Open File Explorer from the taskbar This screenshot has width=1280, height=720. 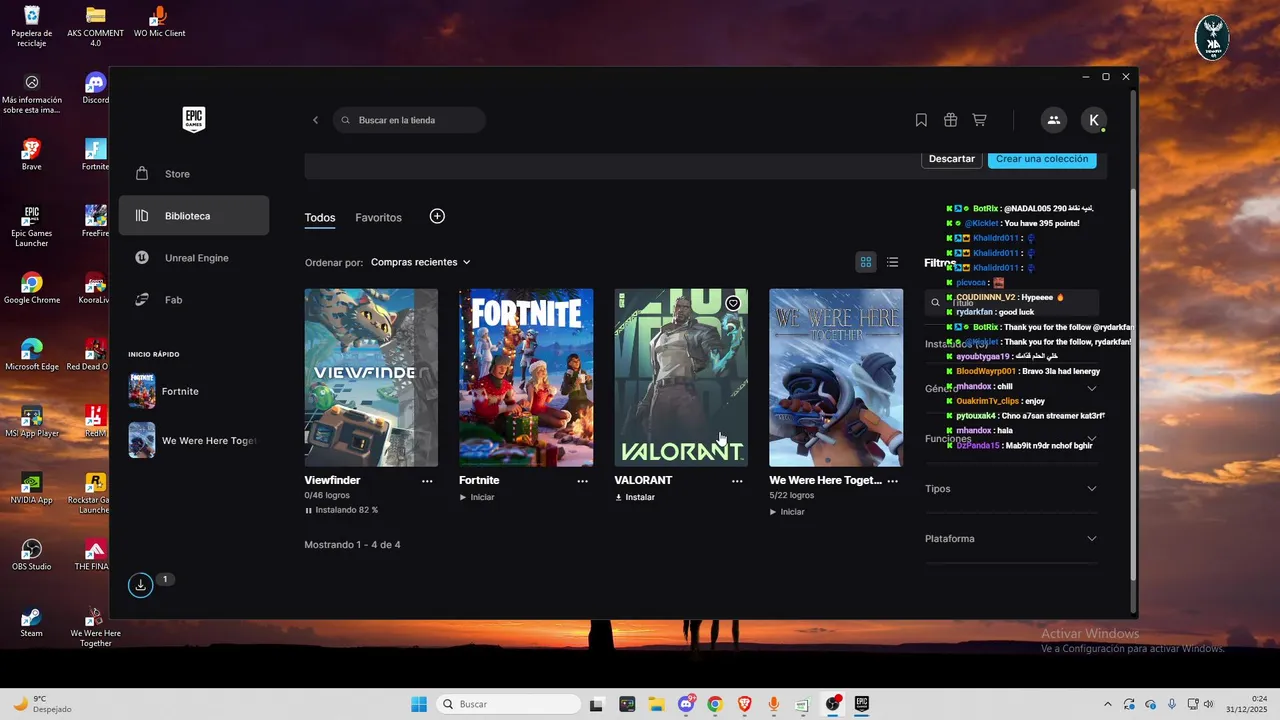click(656, 704)
